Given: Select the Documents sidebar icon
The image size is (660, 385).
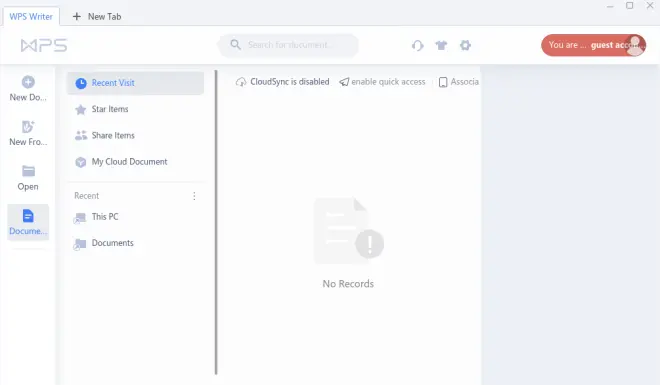Looking at the screenshot, I should 28,216.
